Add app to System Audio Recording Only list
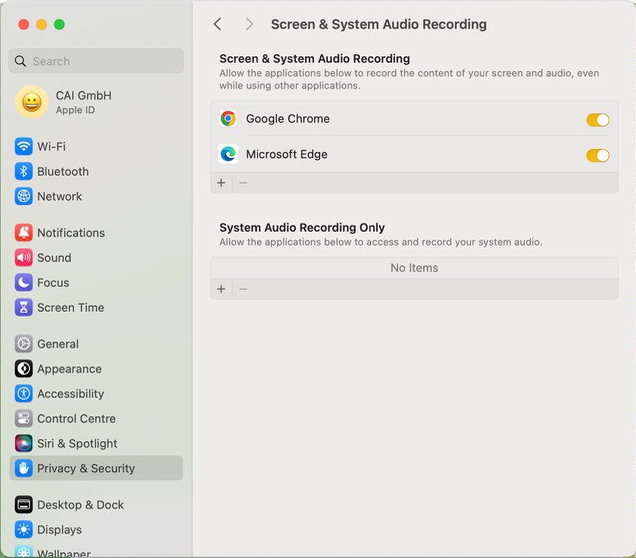The image size is (636, 558). 221,289
